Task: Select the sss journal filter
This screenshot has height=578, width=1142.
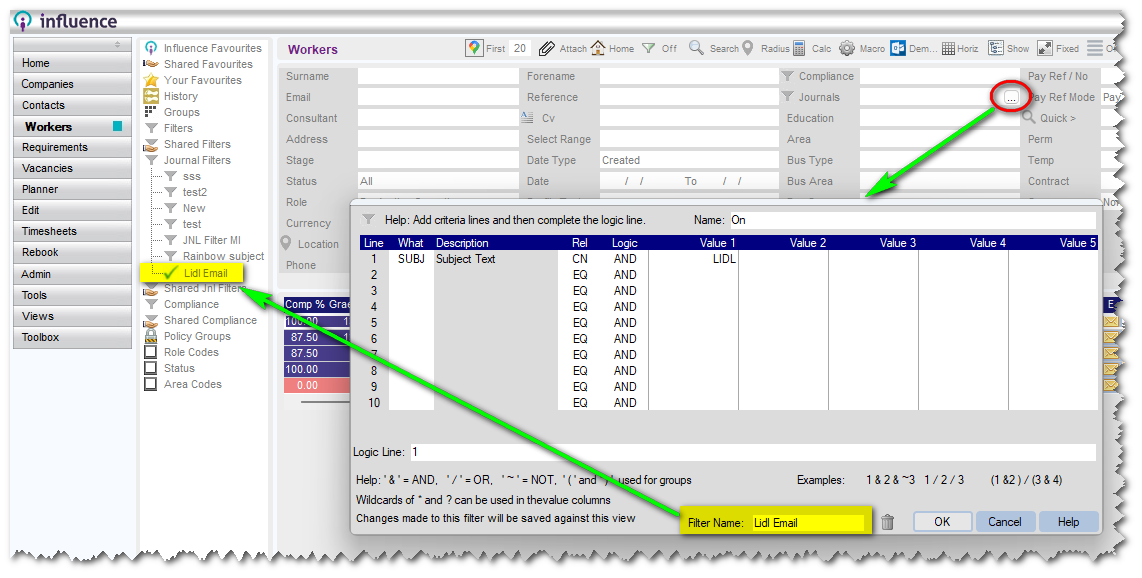Action: coord(192,176)
